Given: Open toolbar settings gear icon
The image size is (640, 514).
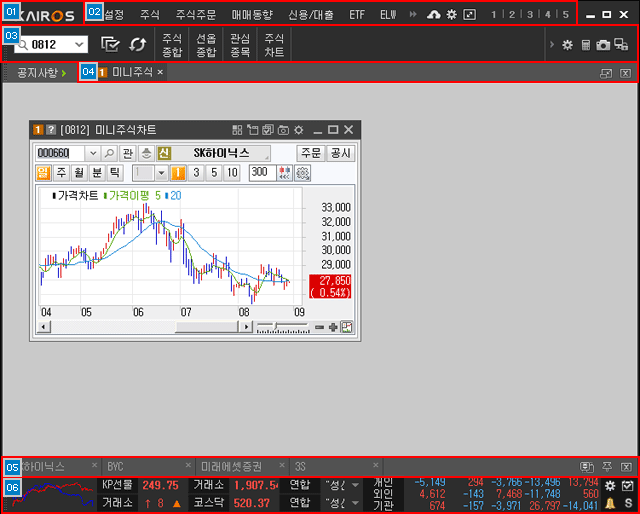Looking at the screenshot, I should [x=567, y=45].
